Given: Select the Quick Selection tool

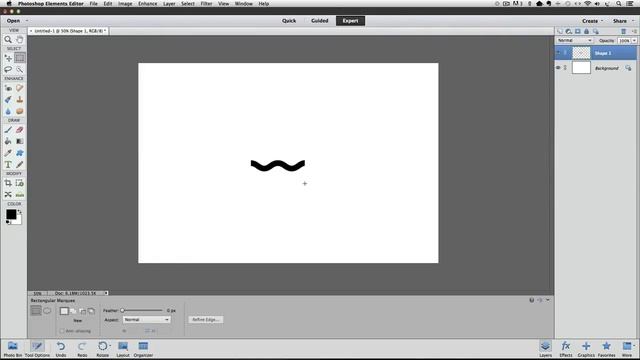Looking at the screenshot, I should click(x=20, y=69).
